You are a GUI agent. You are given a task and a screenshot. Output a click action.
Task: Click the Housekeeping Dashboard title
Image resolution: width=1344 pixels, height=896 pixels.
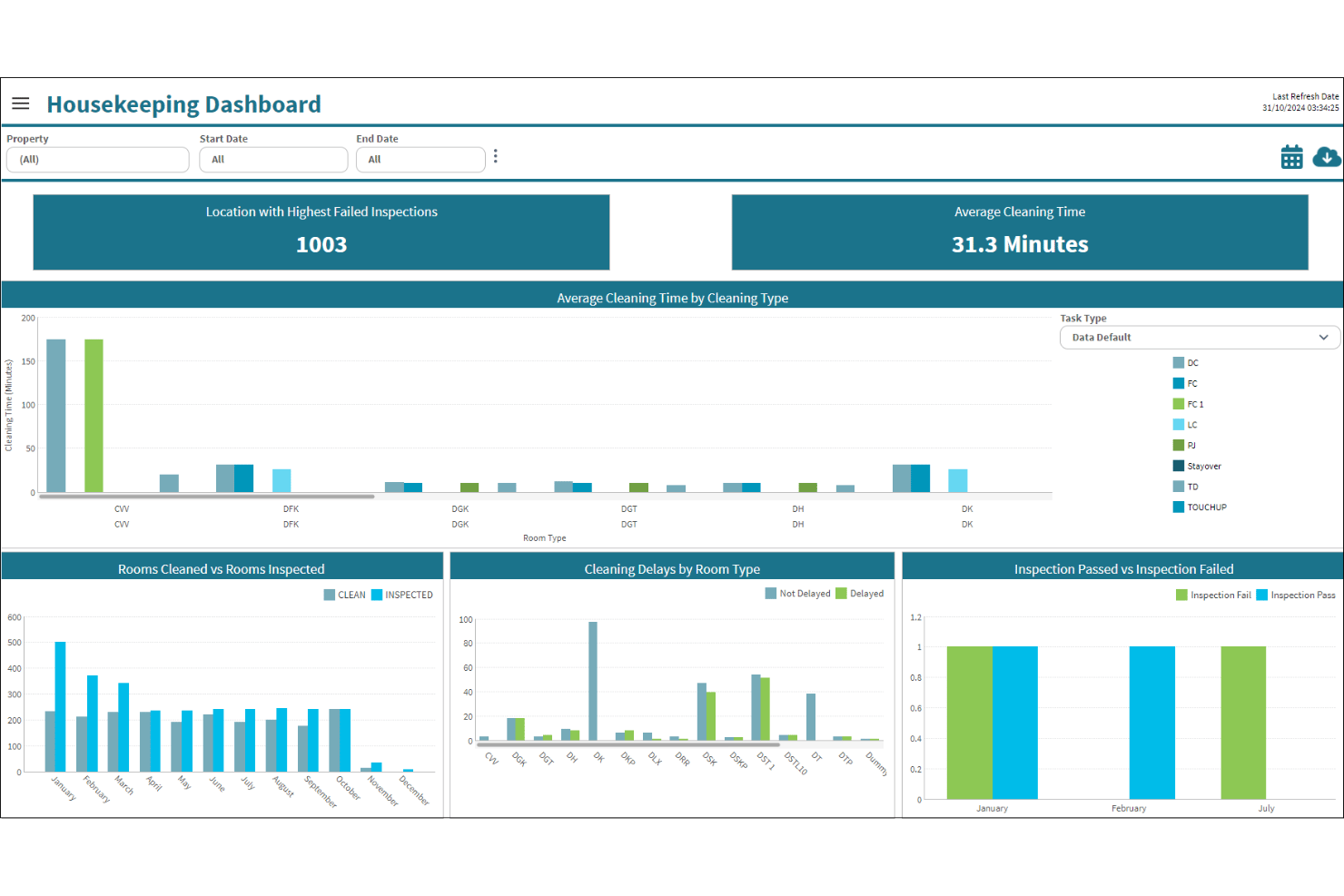pos(184,104)
